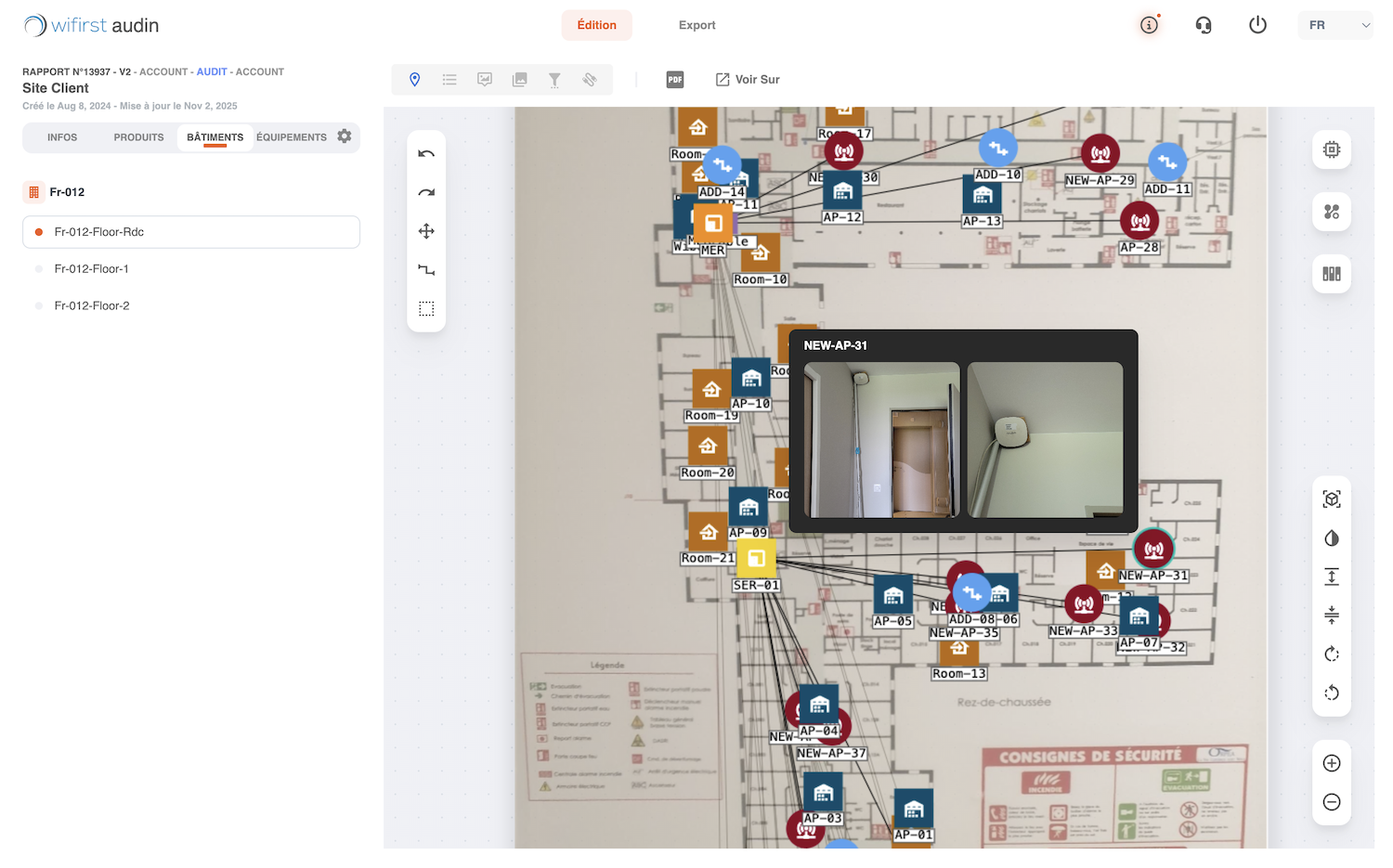The image size is (1393, 868).
Task: Click the PDF export icon
Action: pyautogui.click(x=675, y=80)
